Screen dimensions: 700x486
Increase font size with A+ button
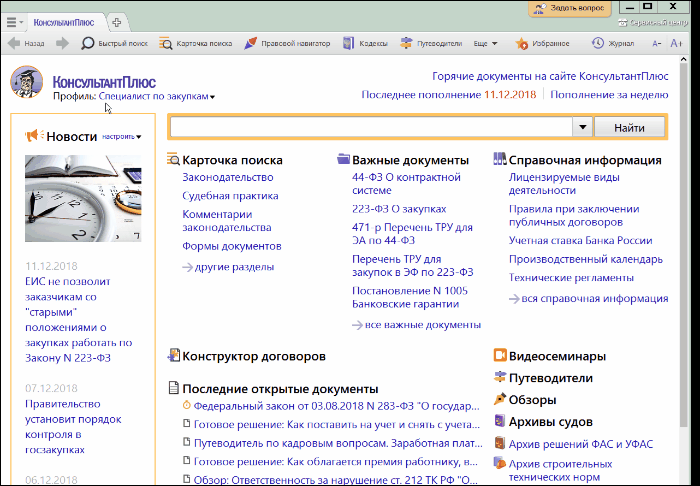click(x=676, y=43)
